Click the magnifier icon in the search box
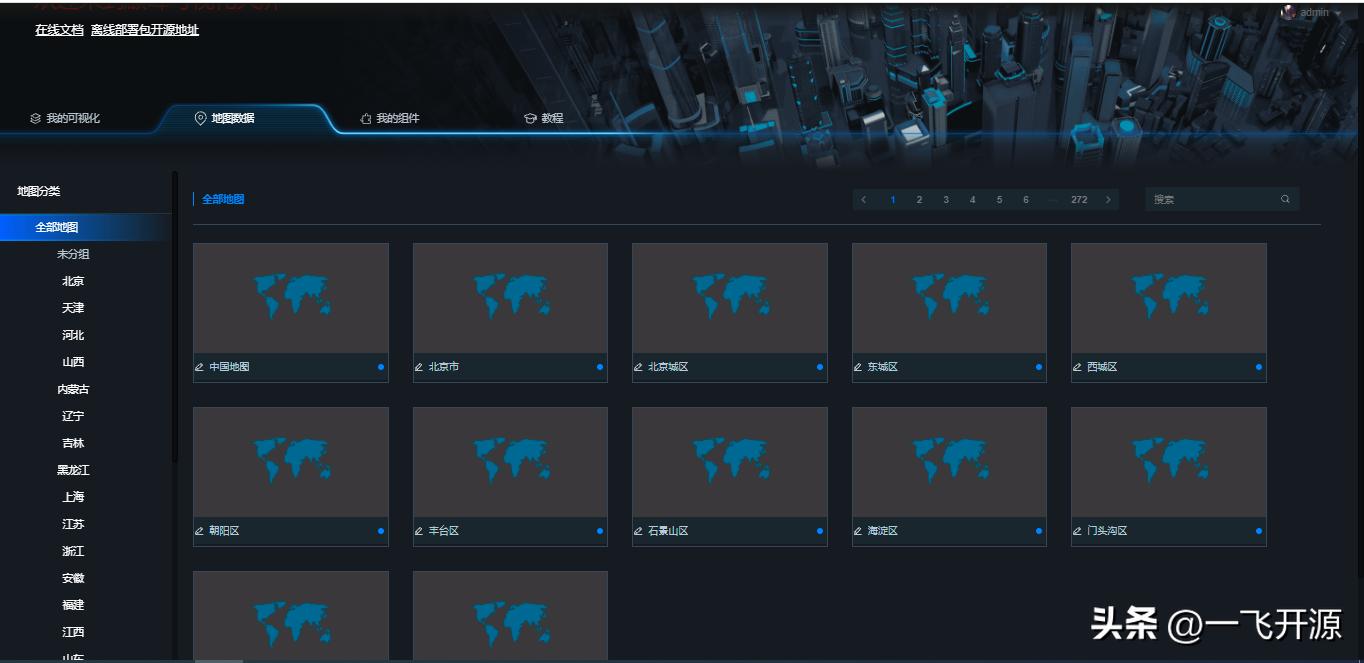Screen dimensions: 1364x663 [x=1286, y=199]
